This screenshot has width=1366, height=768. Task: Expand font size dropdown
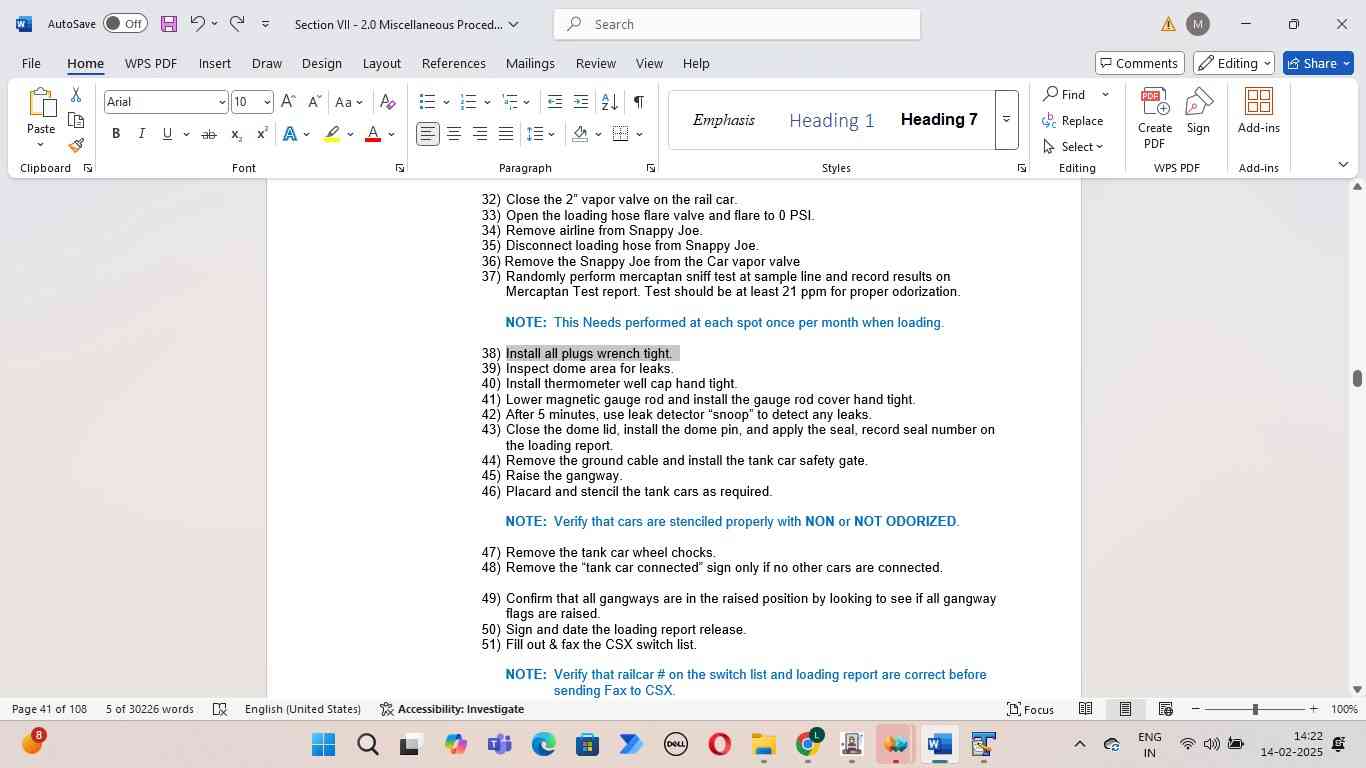tap(266, 102)
